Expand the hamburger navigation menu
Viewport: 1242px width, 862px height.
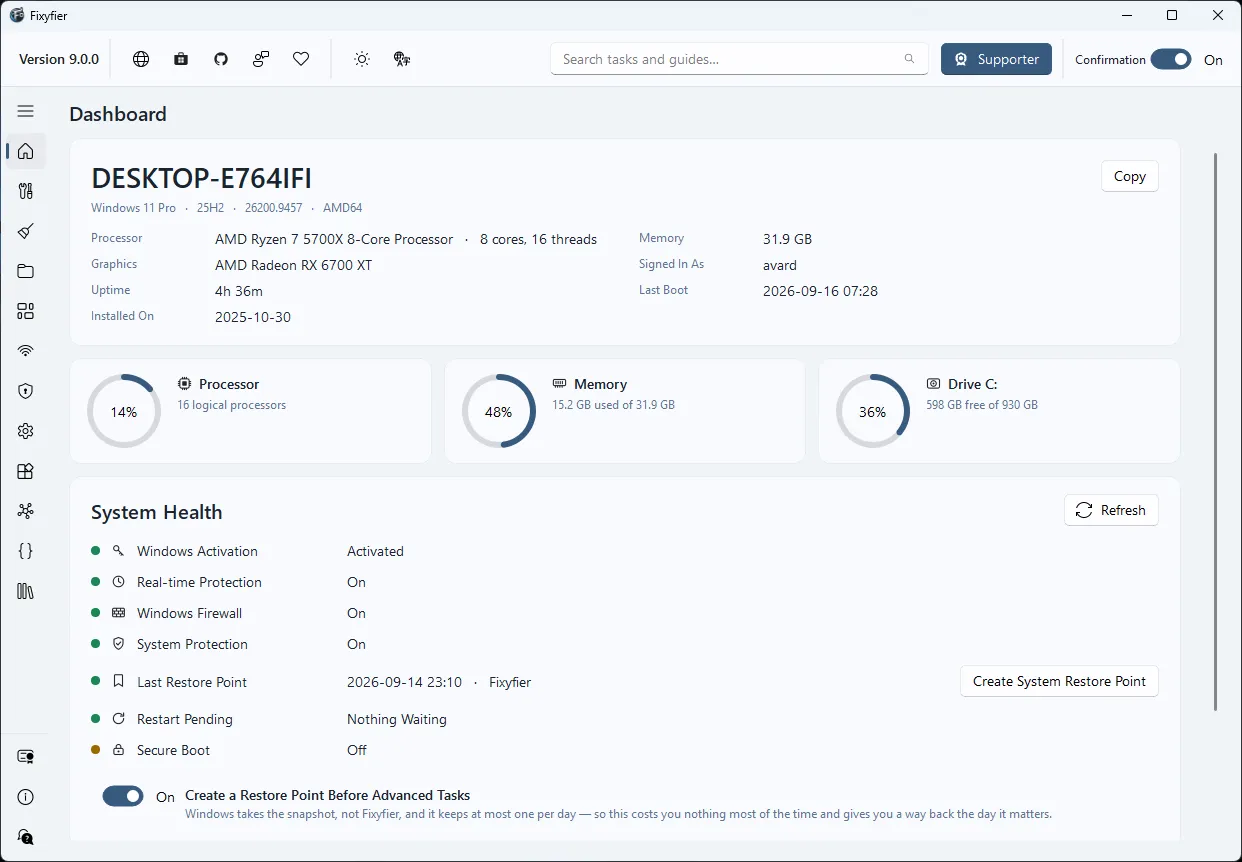tap(26, 111)
